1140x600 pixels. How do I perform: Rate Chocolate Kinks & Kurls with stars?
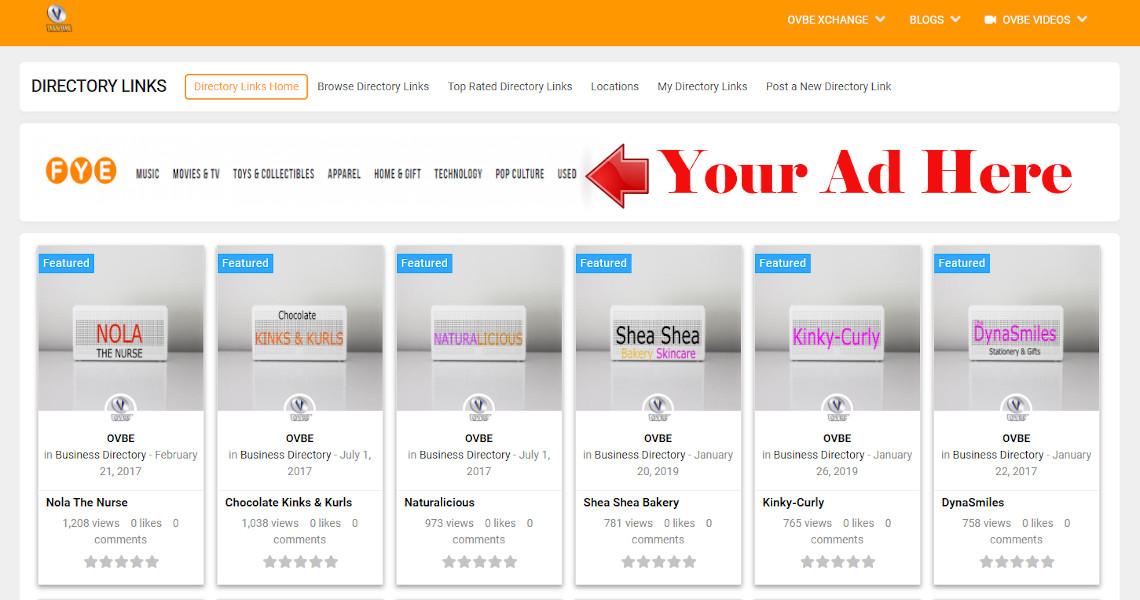(x=300, y=561)
